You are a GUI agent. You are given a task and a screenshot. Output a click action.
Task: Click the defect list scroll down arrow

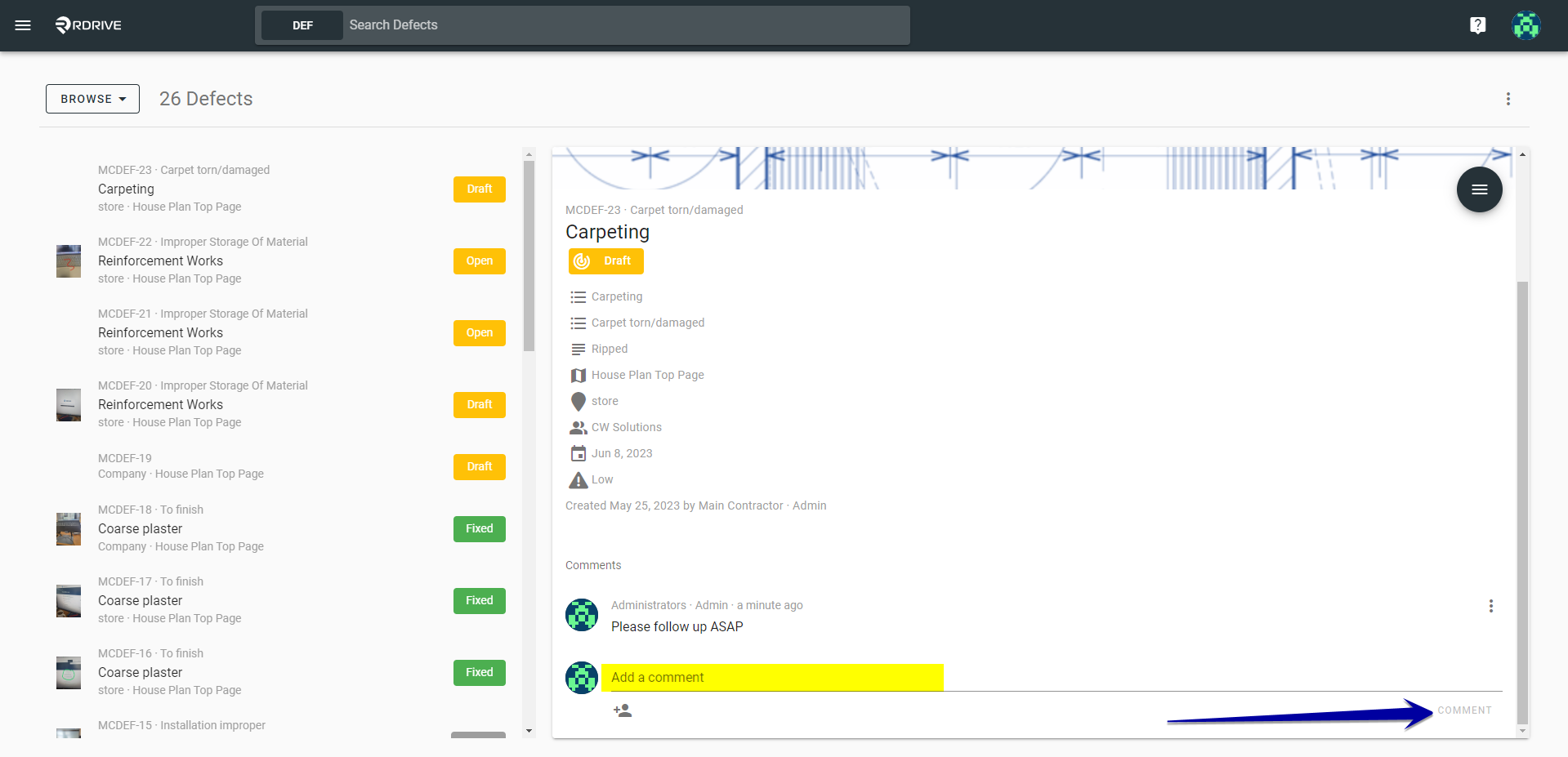[x=529, y=732]
